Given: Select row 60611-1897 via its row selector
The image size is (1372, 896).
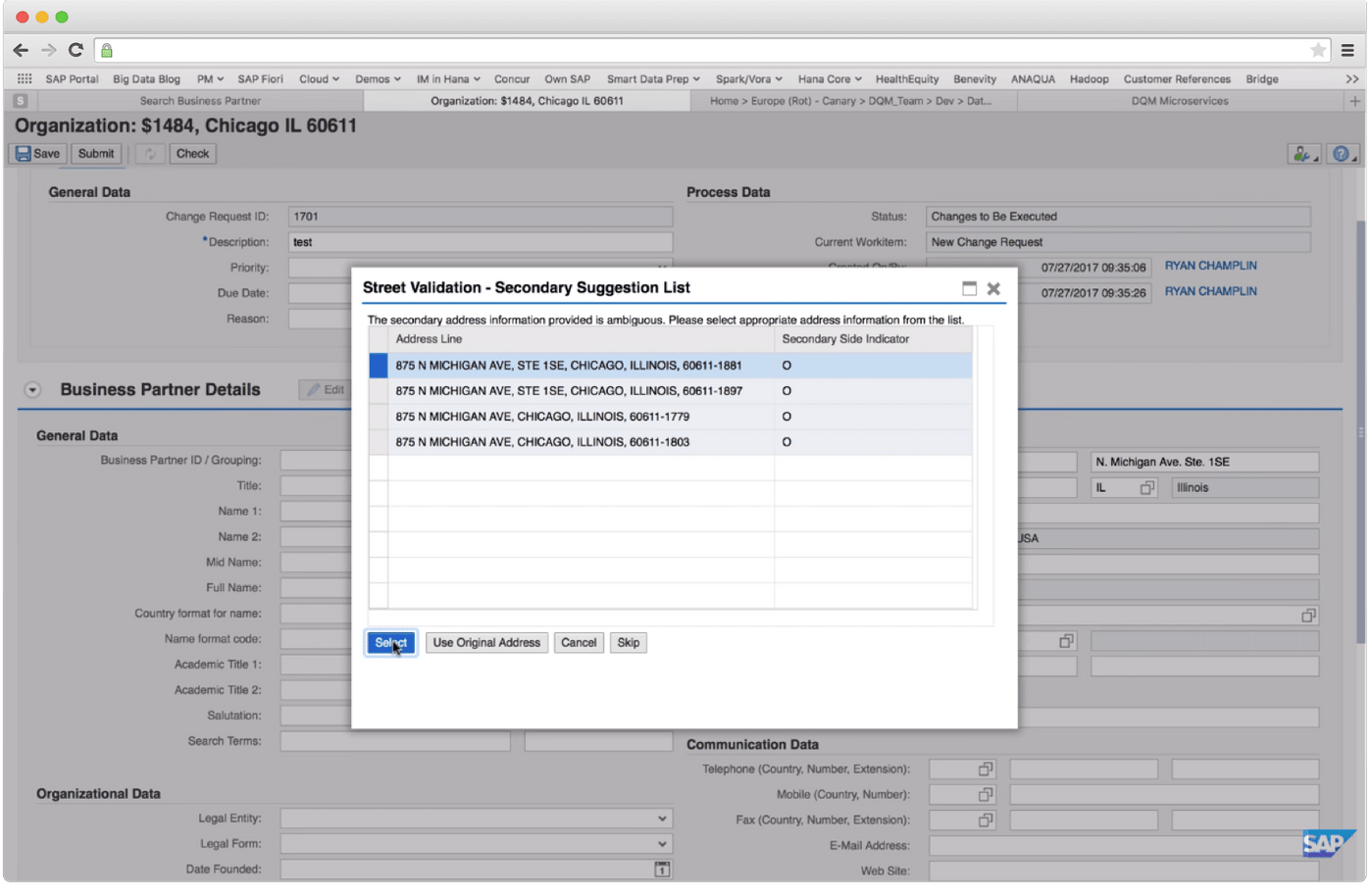Looking at the screenshot, I should coord(379,391).
